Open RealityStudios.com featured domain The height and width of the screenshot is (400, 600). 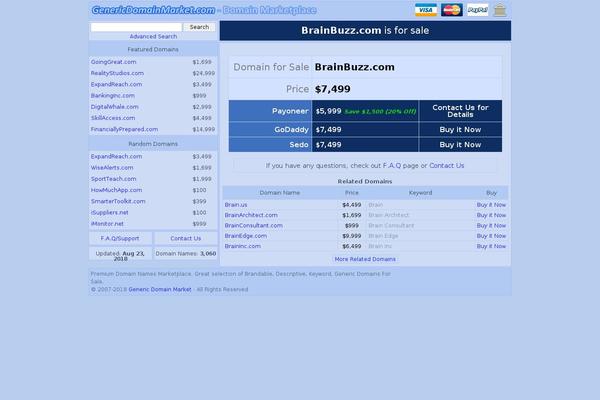(x=117, y=73)
